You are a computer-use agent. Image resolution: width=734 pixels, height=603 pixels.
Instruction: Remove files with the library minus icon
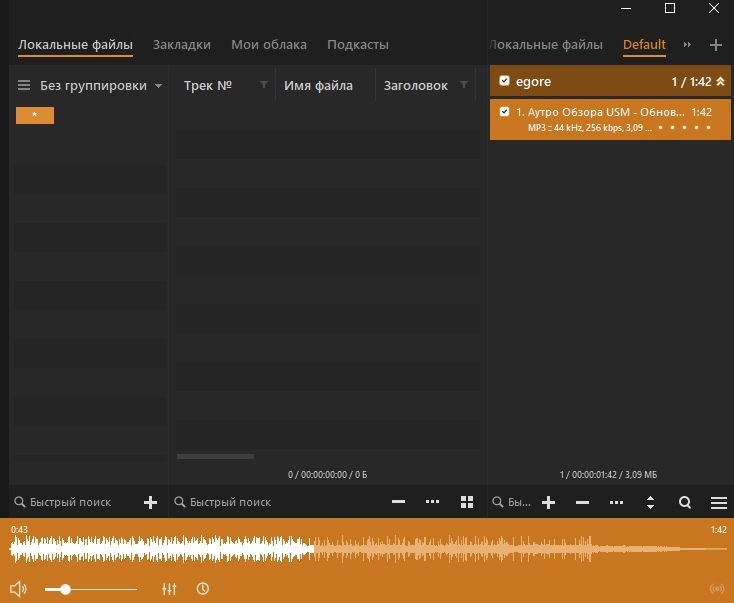point(398,502)
